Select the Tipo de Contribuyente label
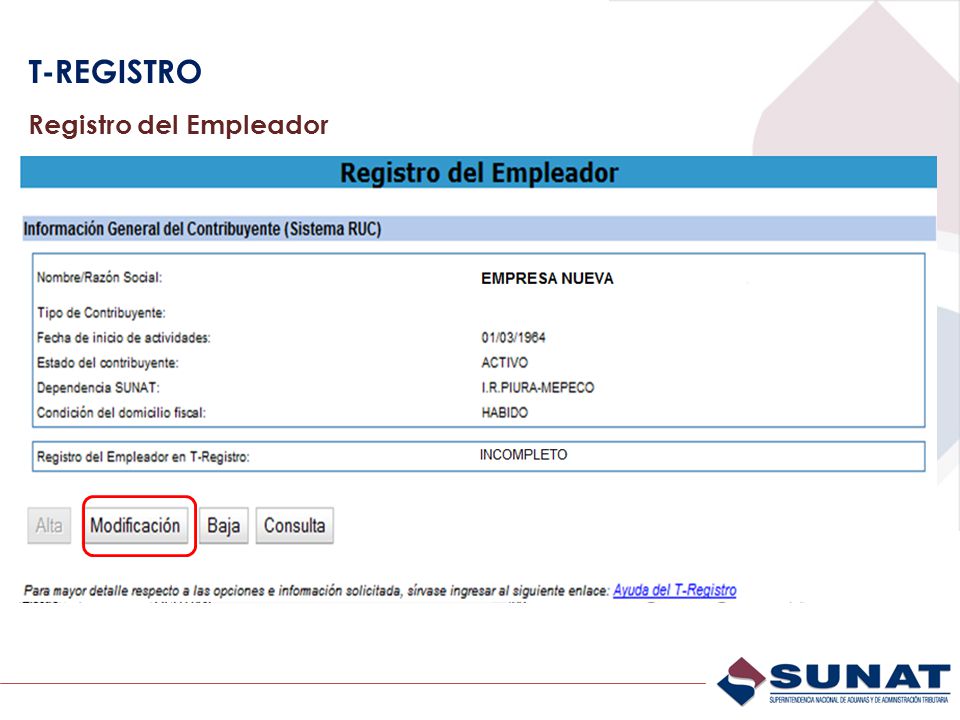 [x=101, y=313]
